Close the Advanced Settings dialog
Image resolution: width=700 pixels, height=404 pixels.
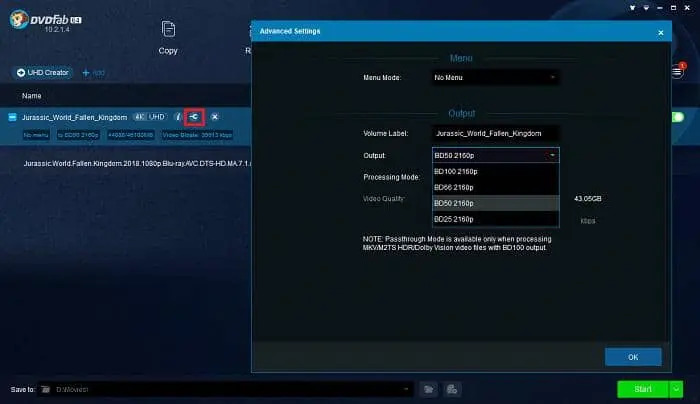[661, 33]
